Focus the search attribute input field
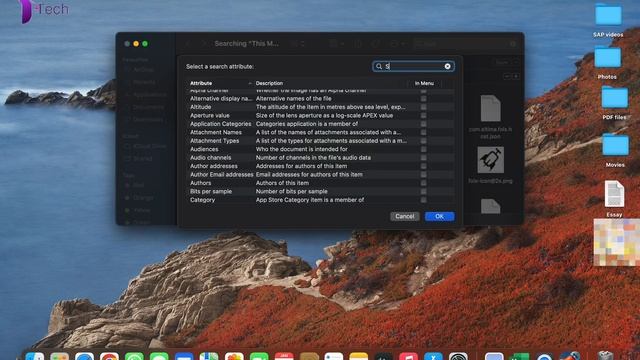 (x=413, y=66)
